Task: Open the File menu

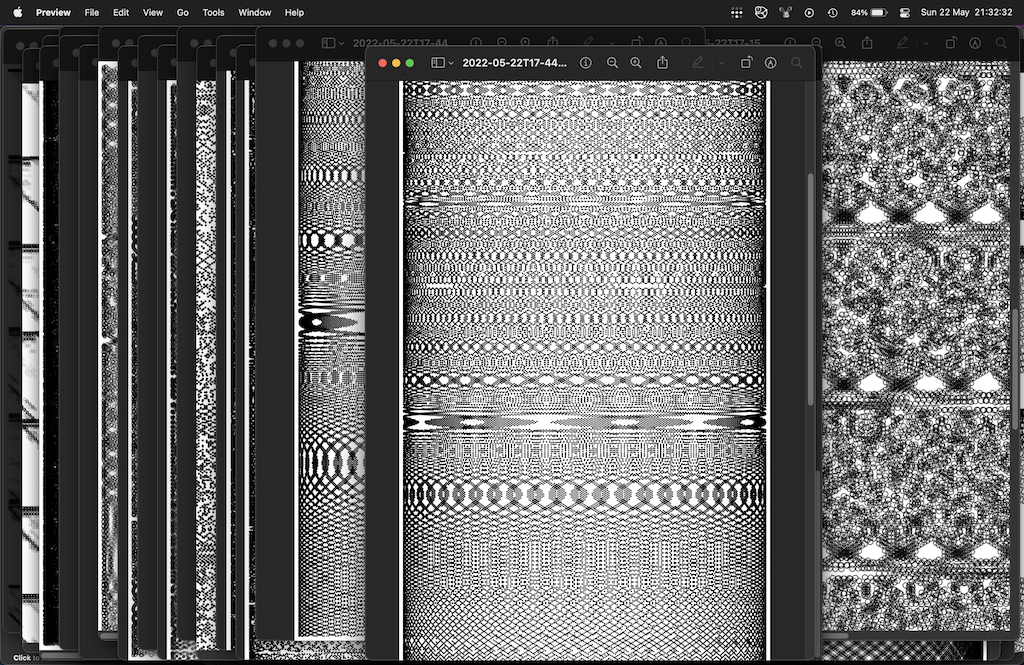Action: point(91,13)
